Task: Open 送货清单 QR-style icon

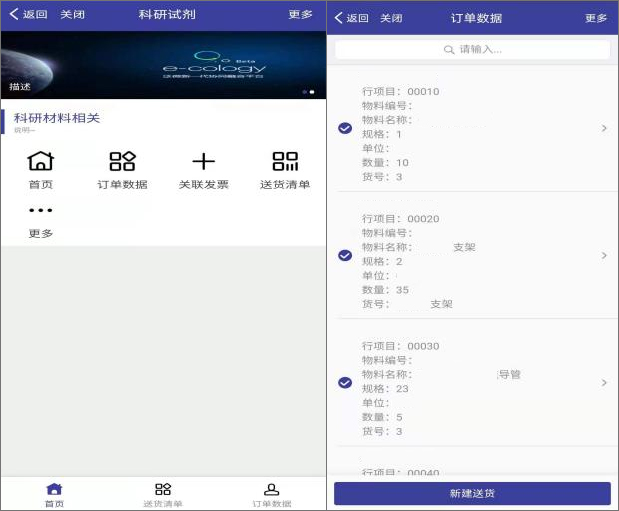Action: point(285,161)
